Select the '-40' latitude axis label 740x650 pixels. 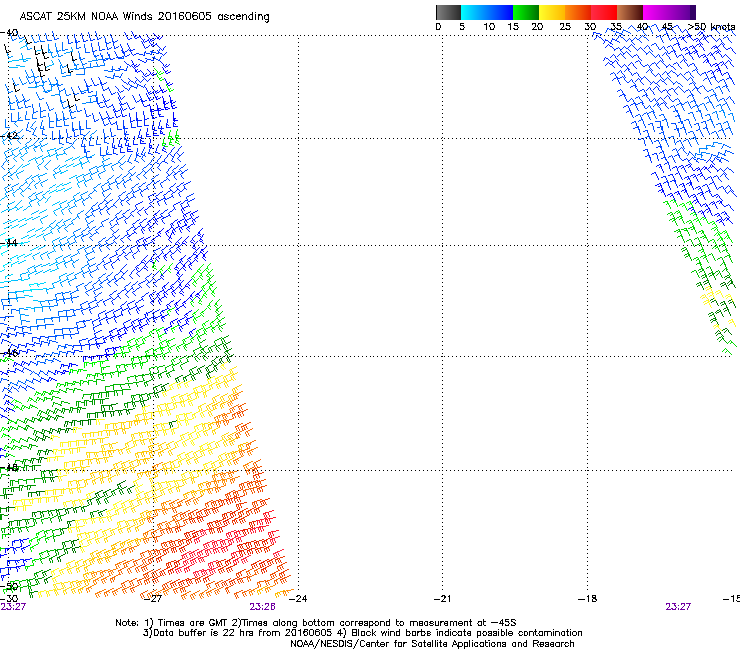pos(9,33)
